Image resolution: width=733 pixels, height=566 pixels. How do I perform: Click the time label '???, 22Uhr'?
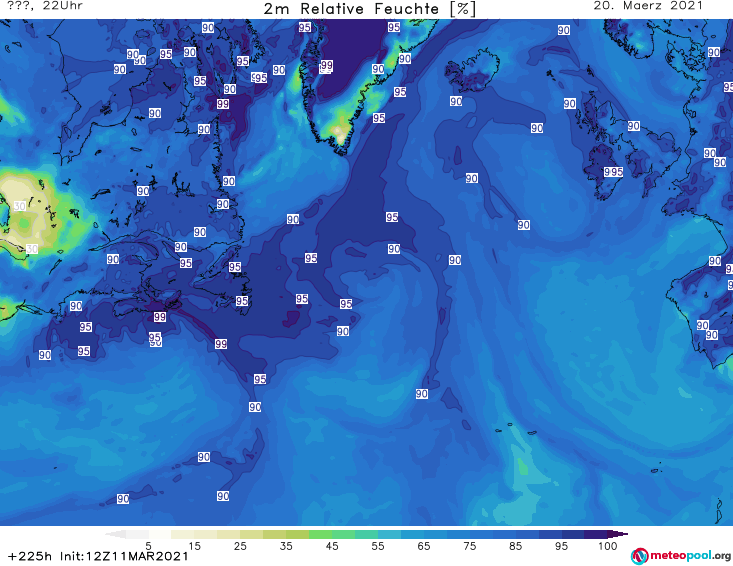coord(45,6)
